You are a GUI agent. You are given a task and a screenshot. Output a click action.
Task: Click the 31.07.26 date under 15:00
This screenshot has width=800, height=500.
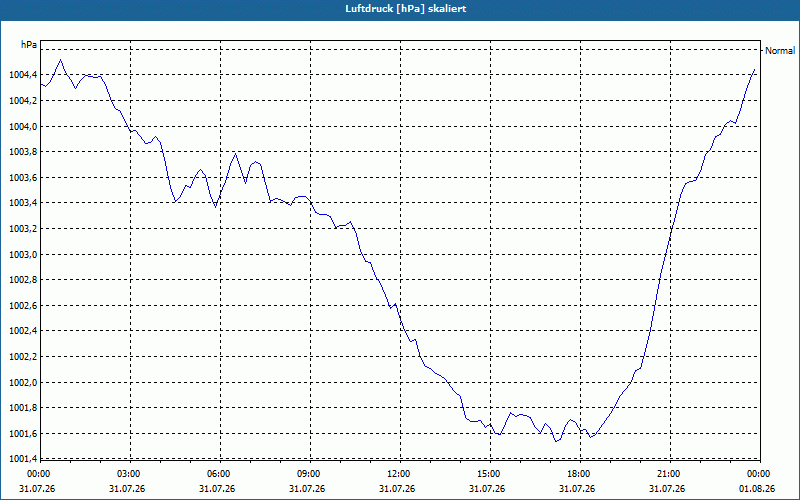[487, 489]
